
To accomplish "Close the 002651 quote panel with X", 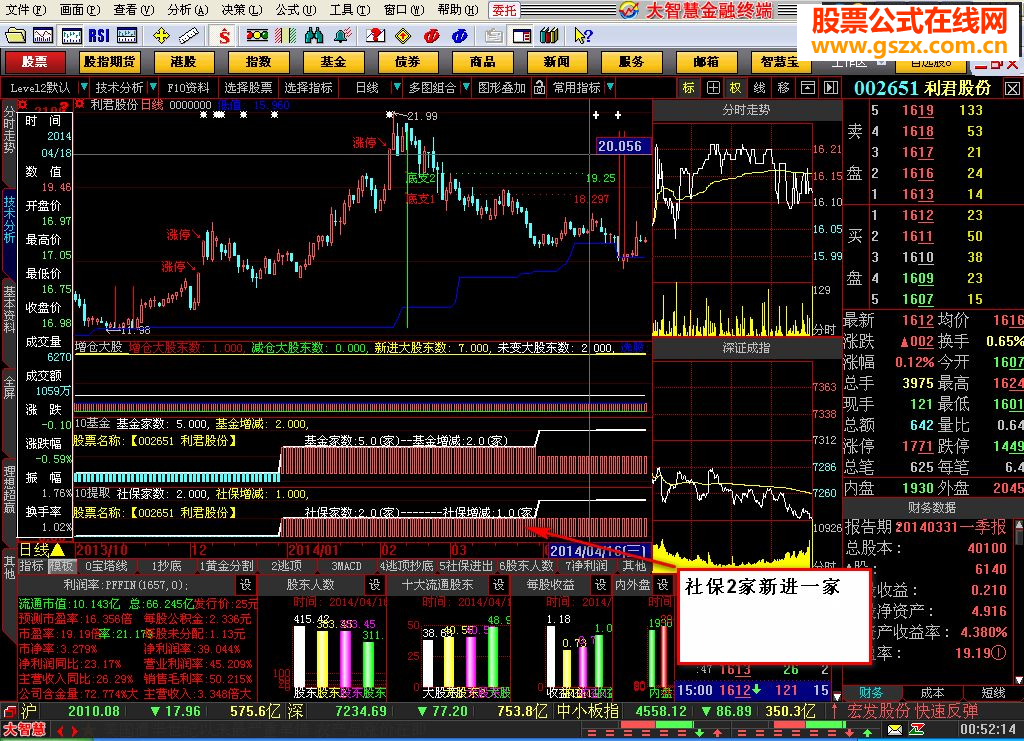I will coord(1012,88).
